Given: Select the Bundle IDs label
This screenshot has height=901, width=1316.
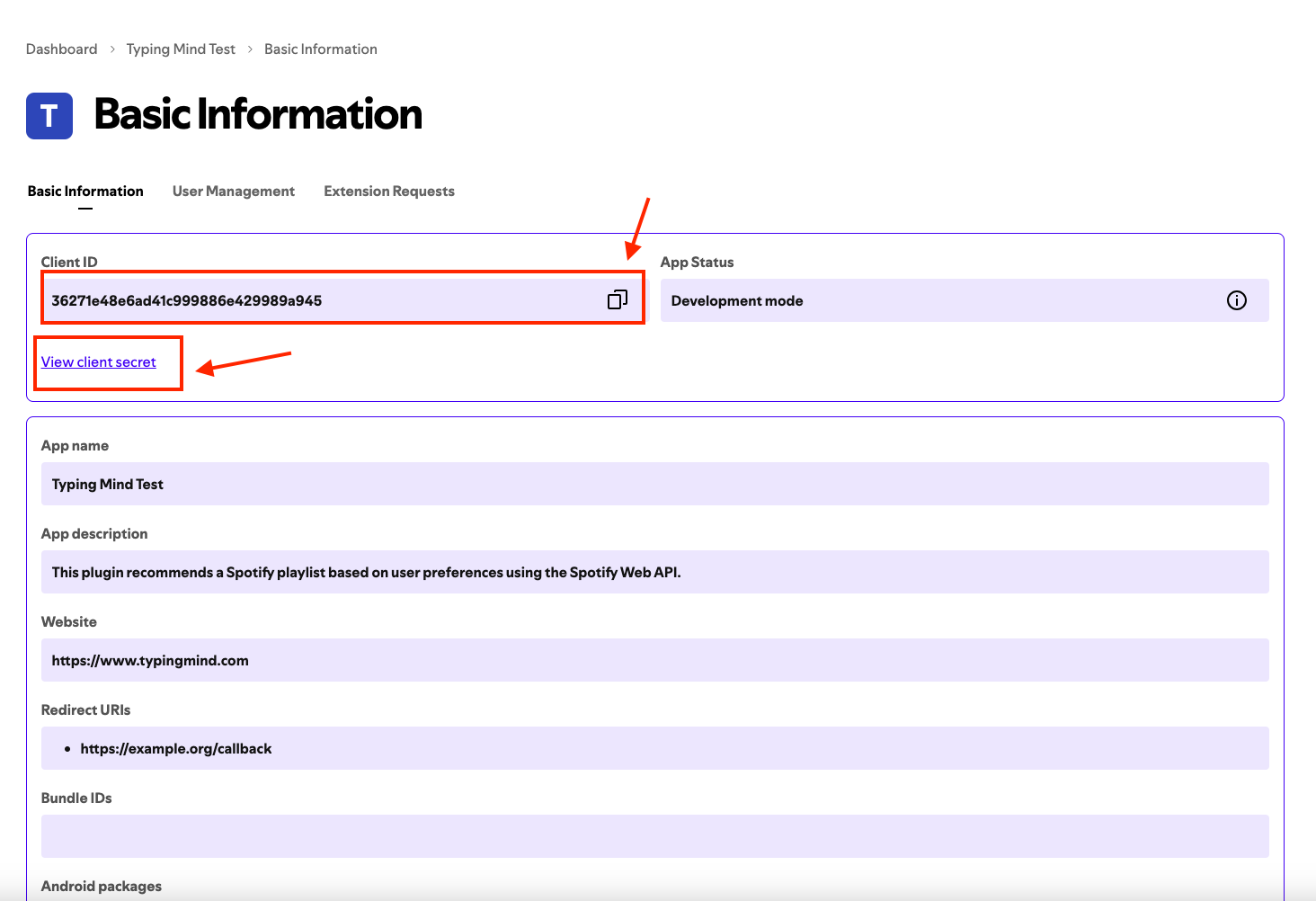Looking at the screenshot, I should [76, 798].
